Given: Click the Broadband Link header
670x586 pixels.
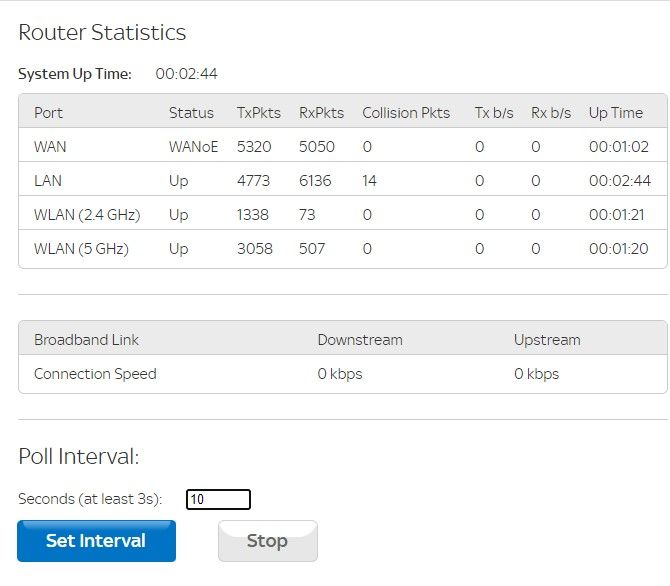Looking at the screenshot, I should coord(86,340).
